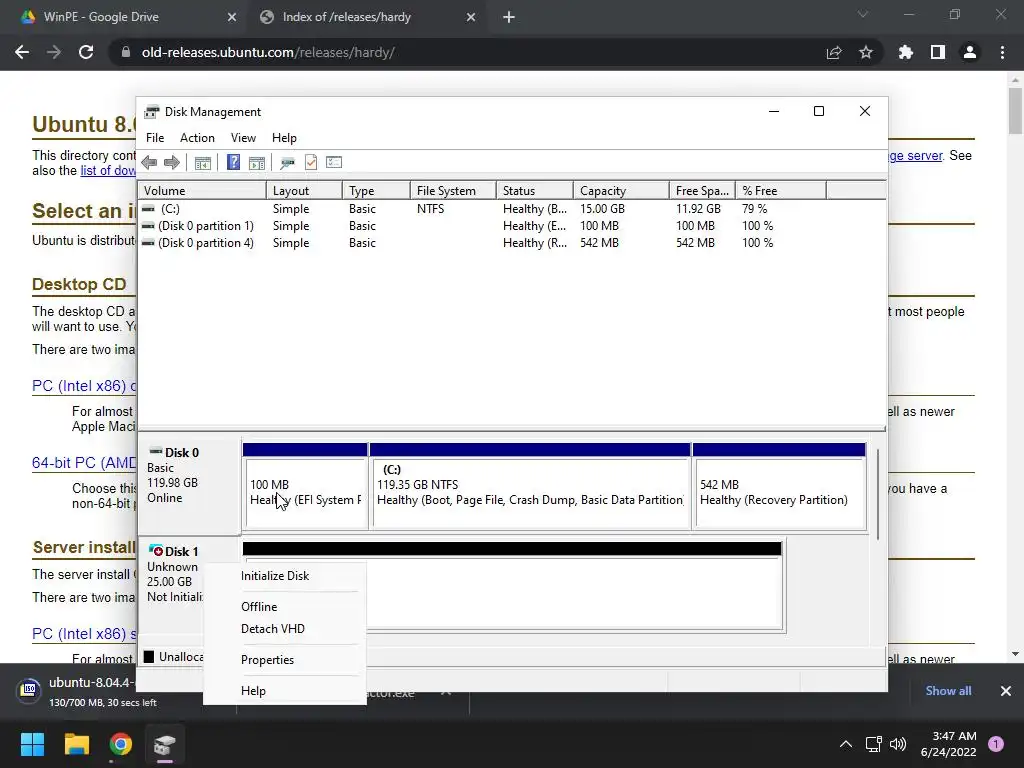
Task: Open Chrome three-dot menu
Action: click(x=1002, y=52)
